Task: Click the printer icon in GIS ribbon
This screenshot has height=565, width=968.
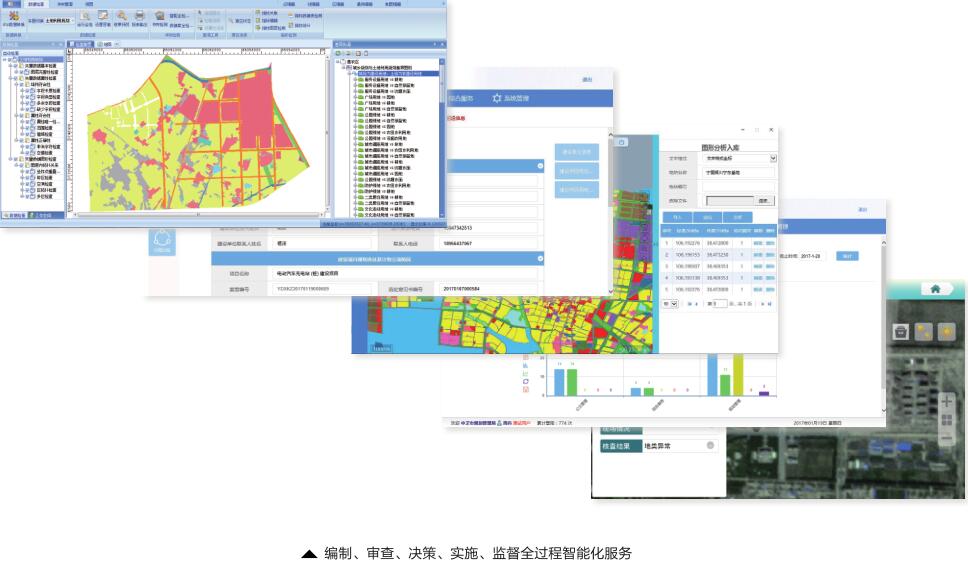Action: 140,15
